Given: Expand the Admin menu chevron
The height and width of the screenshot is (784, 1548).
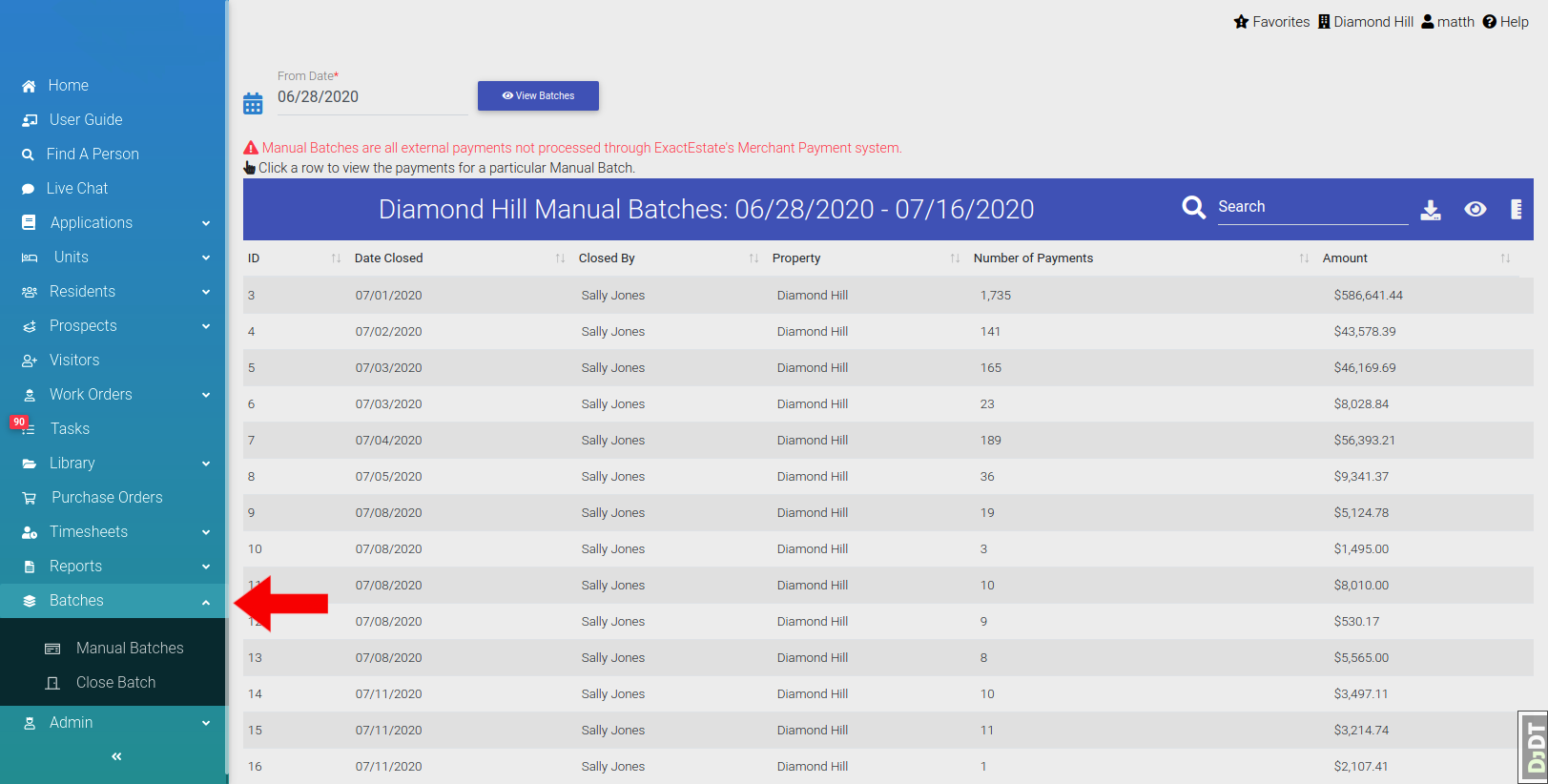Looking at the screenshot, I should [x=206, y=723].
